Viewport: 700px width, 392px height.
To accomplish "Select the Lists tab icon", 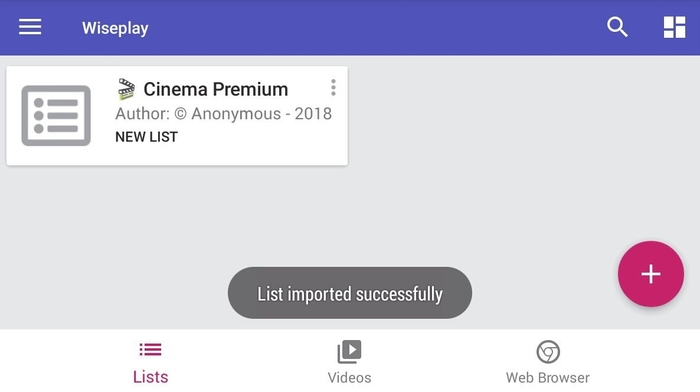I will coord(150,350).
